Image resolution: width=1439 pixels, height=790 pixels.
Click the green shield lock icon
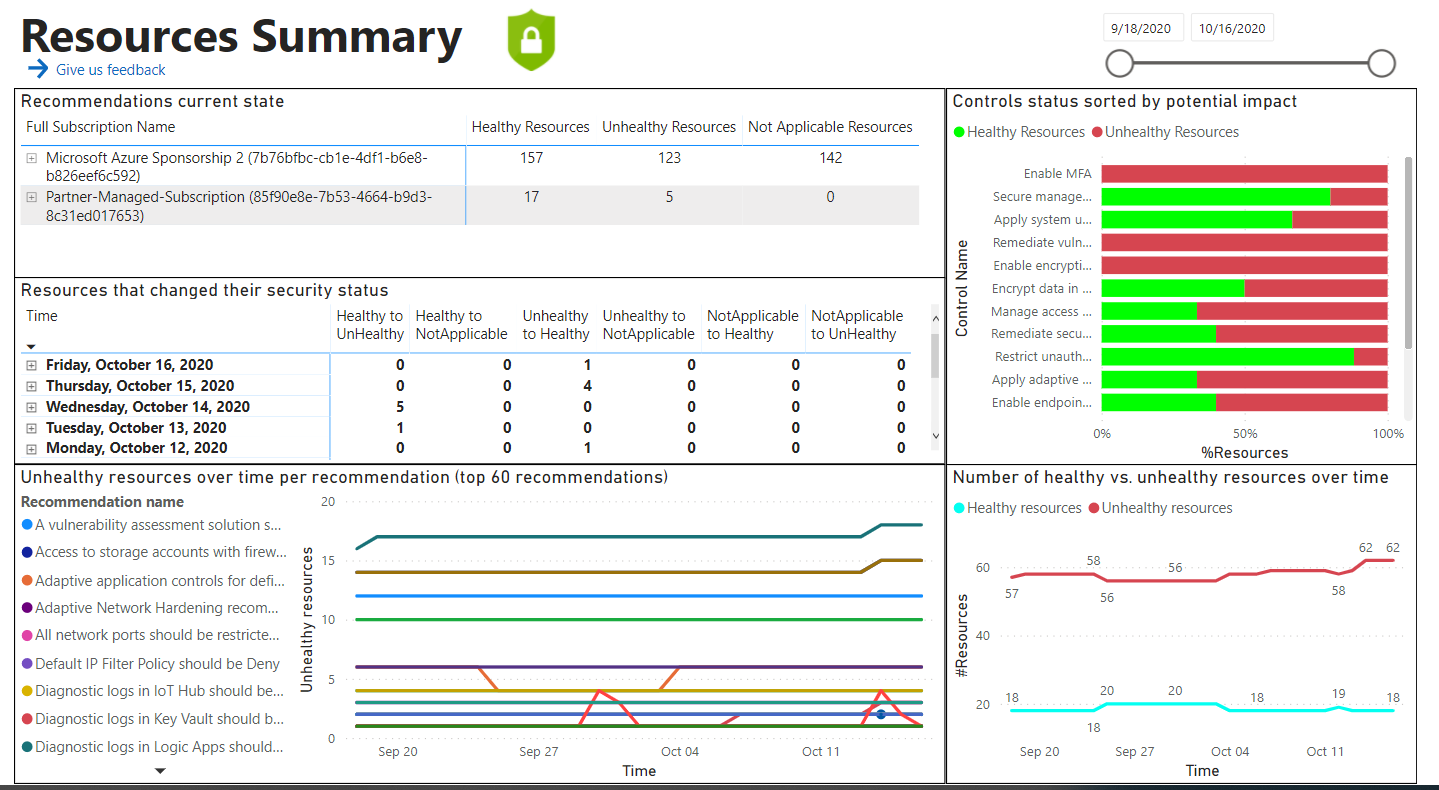point(531,41)
